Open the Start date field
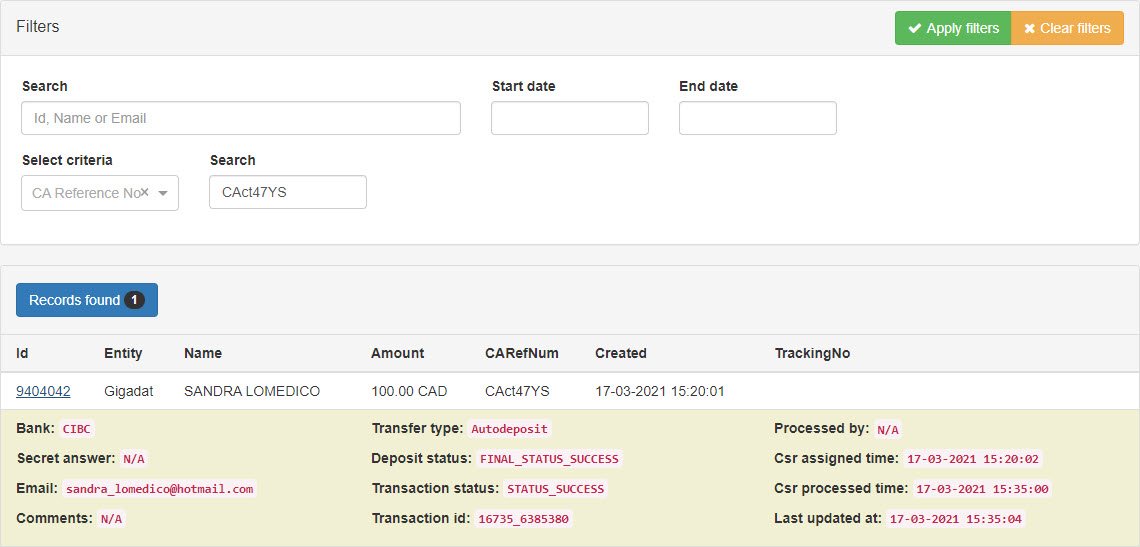 [570, 118]
